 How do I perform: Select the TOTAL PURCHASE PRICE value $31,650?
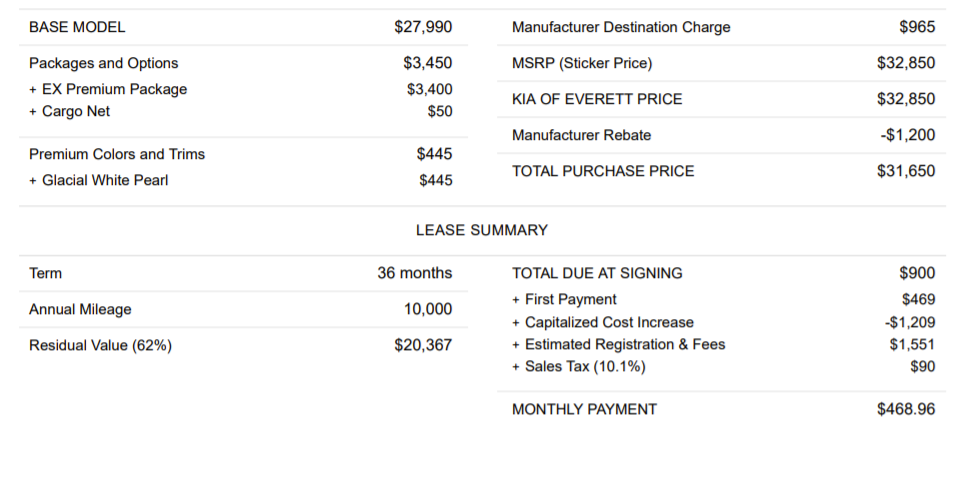tap(906, 171)
